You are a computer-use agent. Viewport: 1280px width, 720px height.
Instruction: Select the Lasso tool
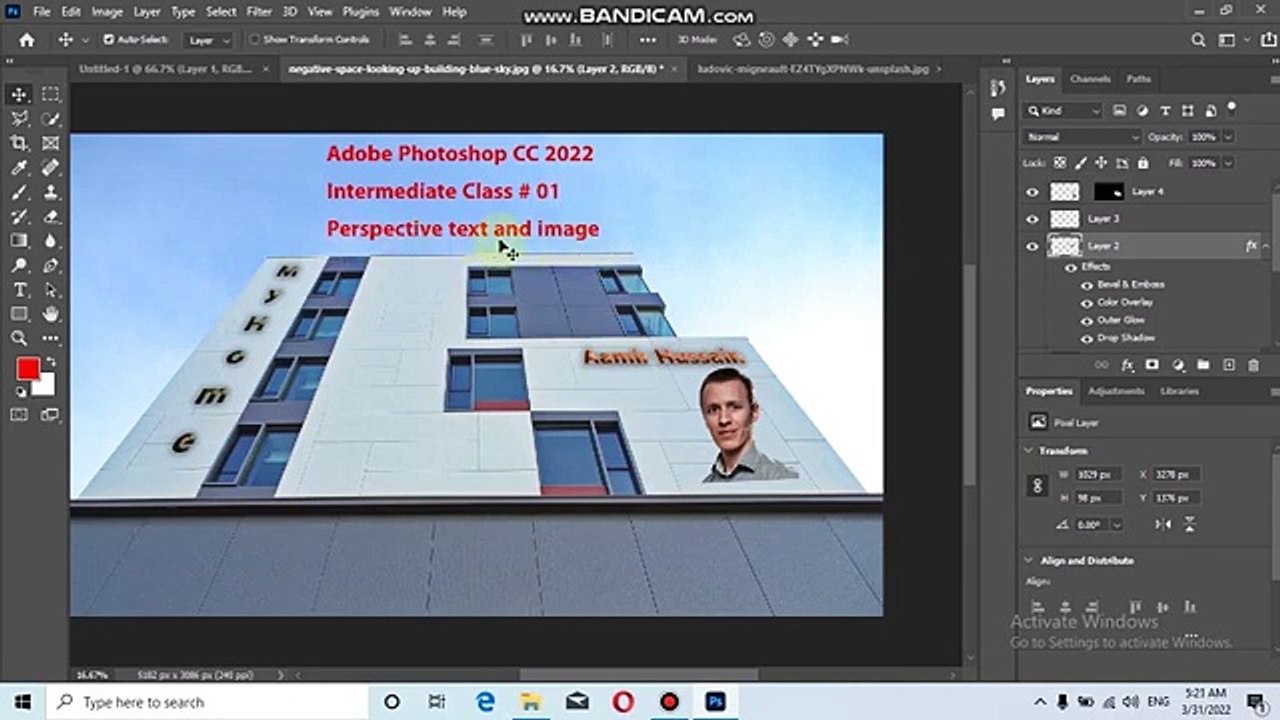[x=19, y=119]
